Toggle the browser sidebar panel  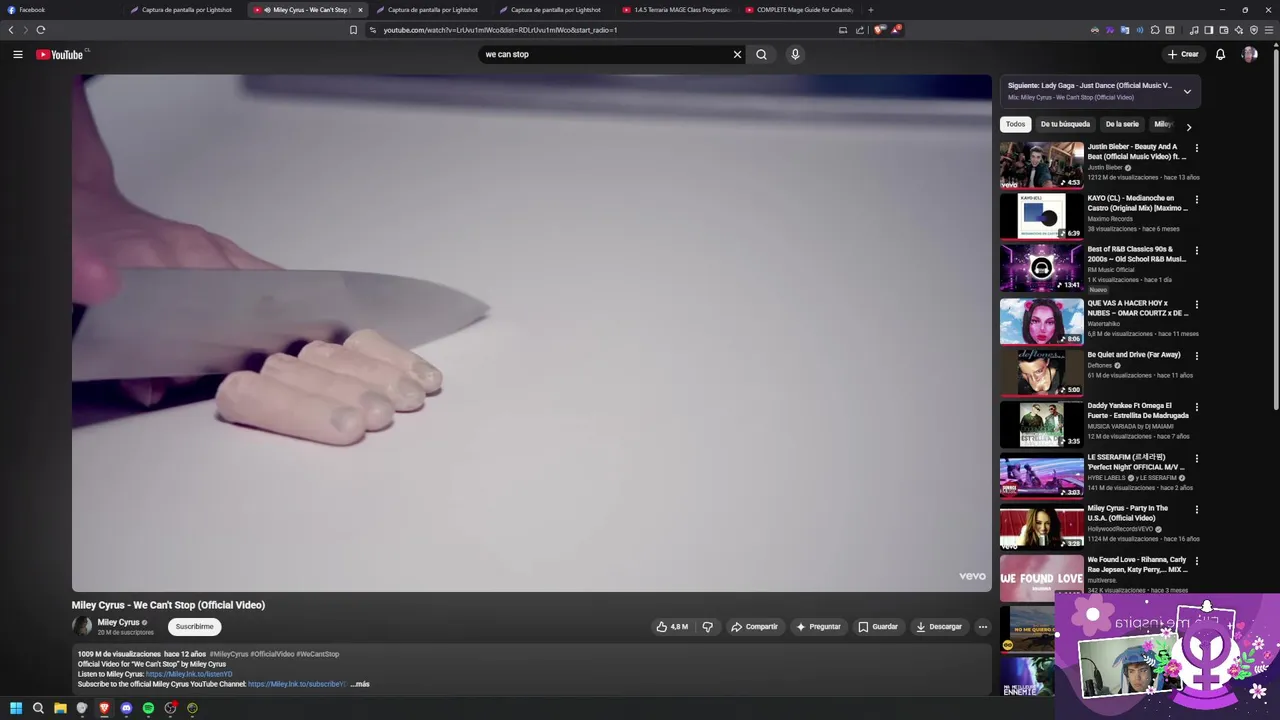(x=1209, y=30)
